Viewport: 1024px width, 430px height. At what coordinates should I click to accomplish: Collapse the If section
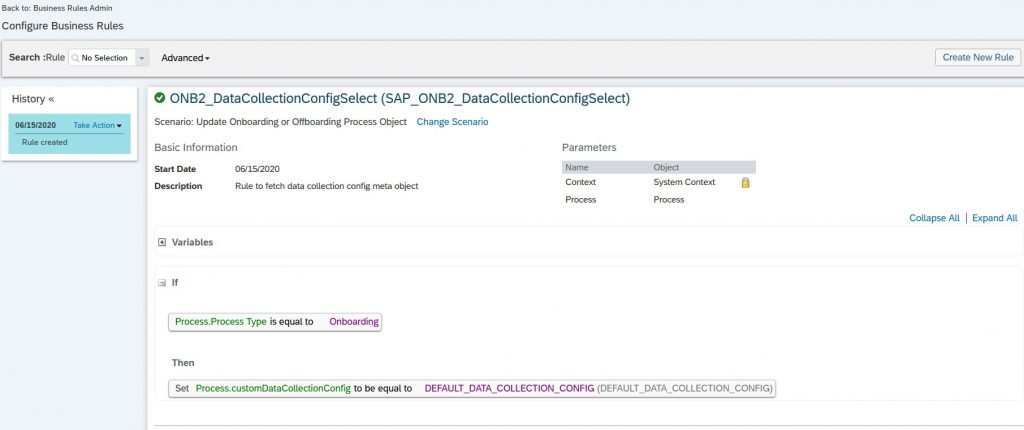point(162,283)
